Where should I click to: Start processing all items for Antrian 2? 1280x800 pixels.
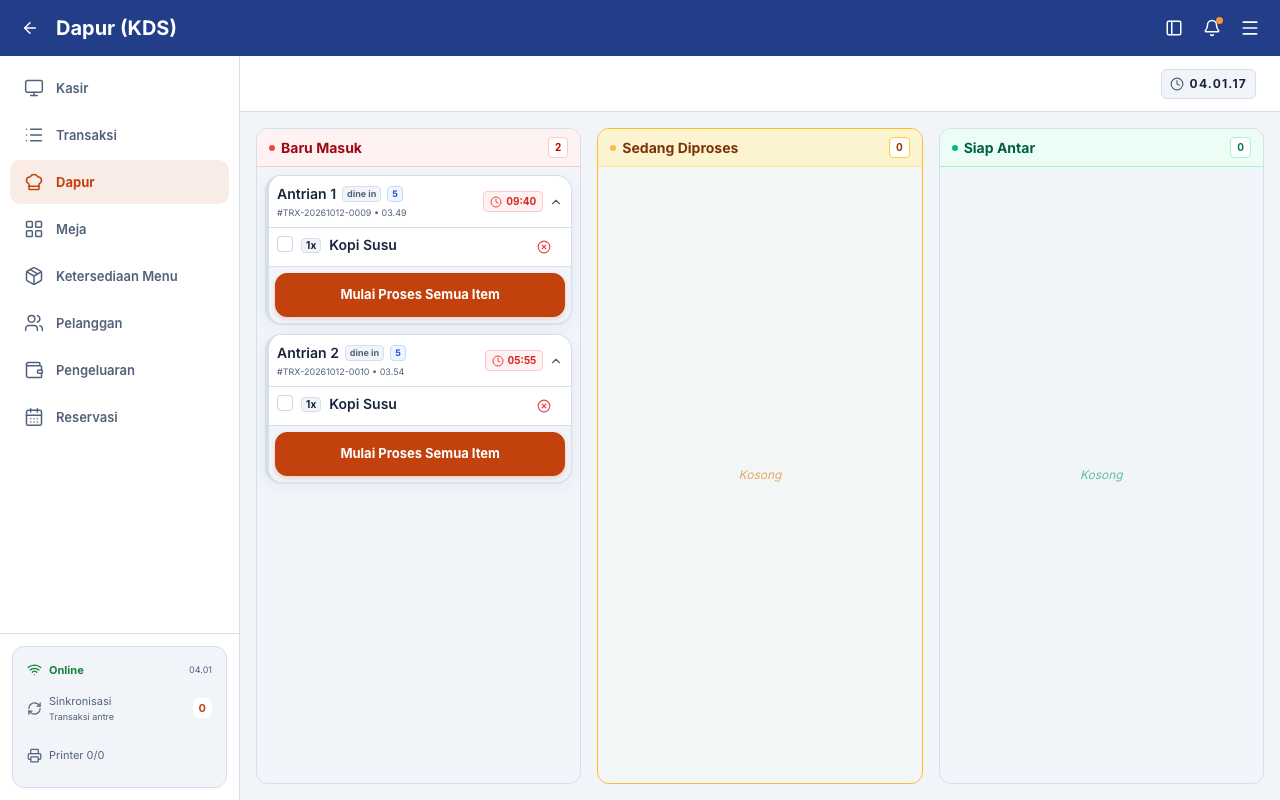pos(420,454)
